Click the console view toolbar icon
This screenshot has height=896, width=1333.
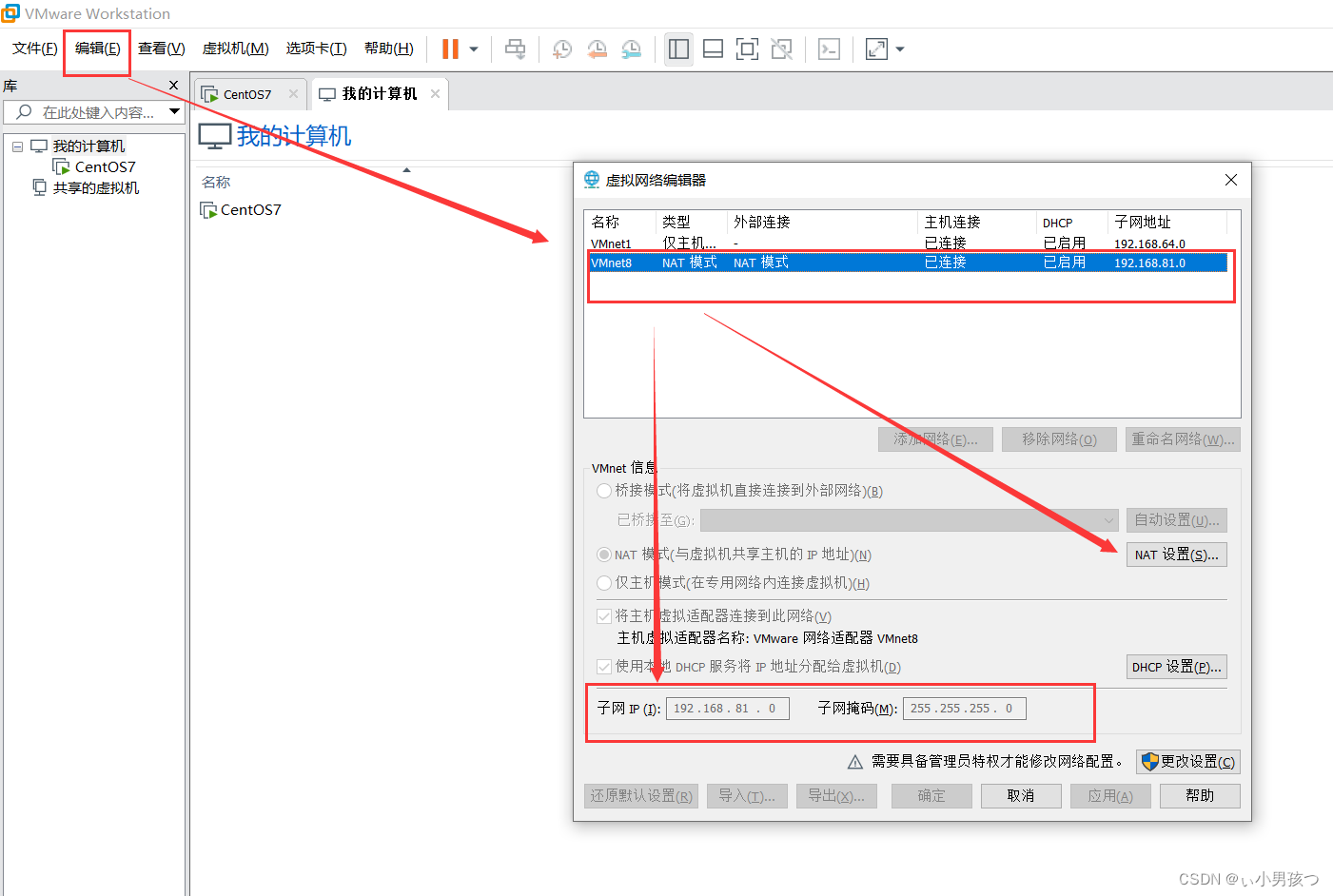[x=829, y=49]
